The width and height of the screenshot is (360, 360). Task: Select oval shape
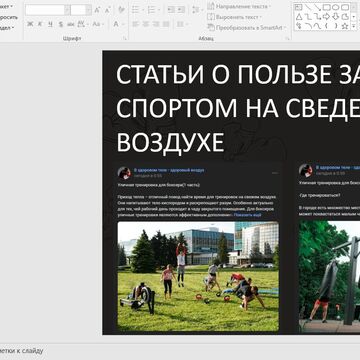336,7
